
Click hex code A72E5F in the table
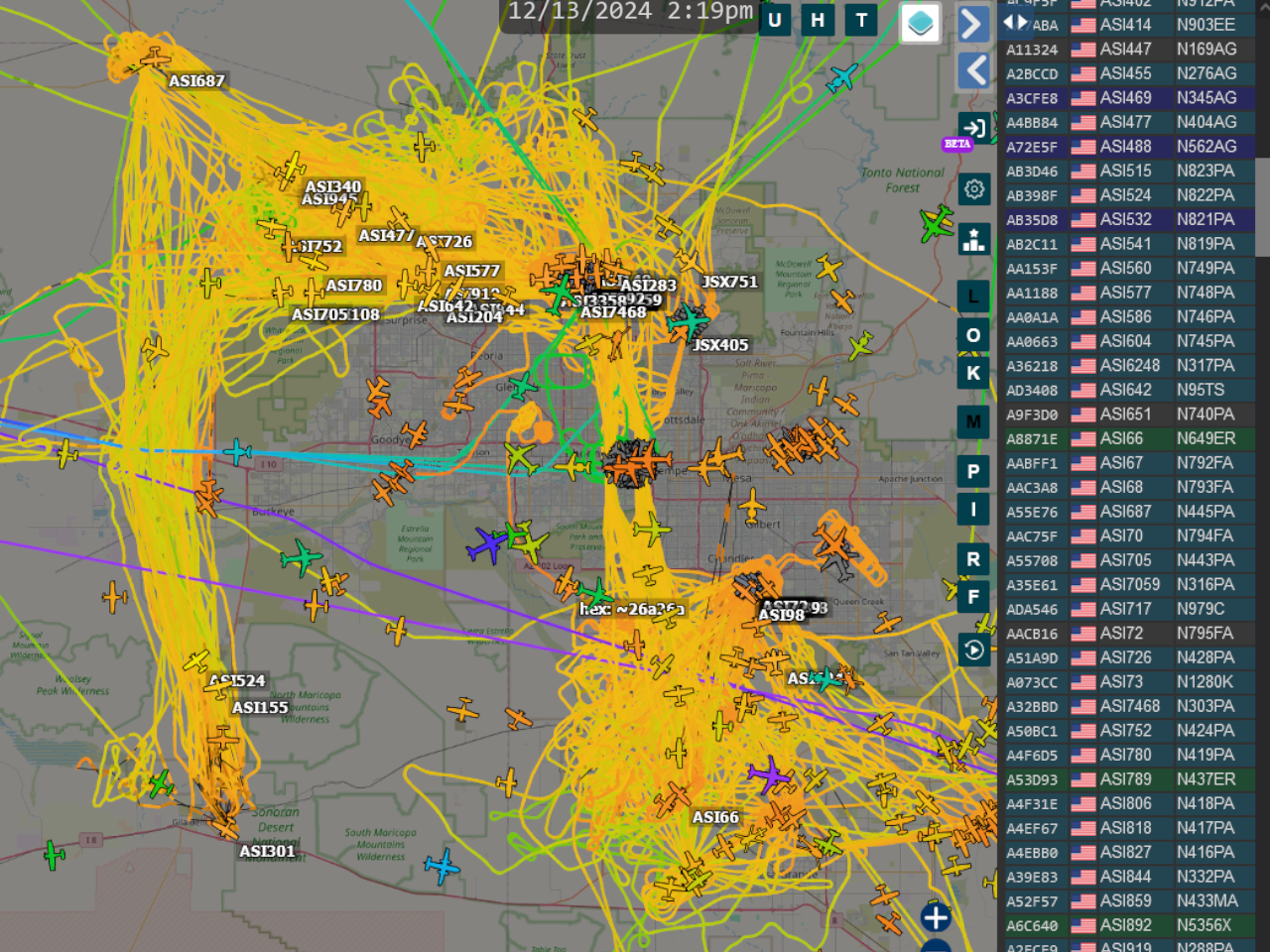pyautogui.click(x=1032, y=147)
